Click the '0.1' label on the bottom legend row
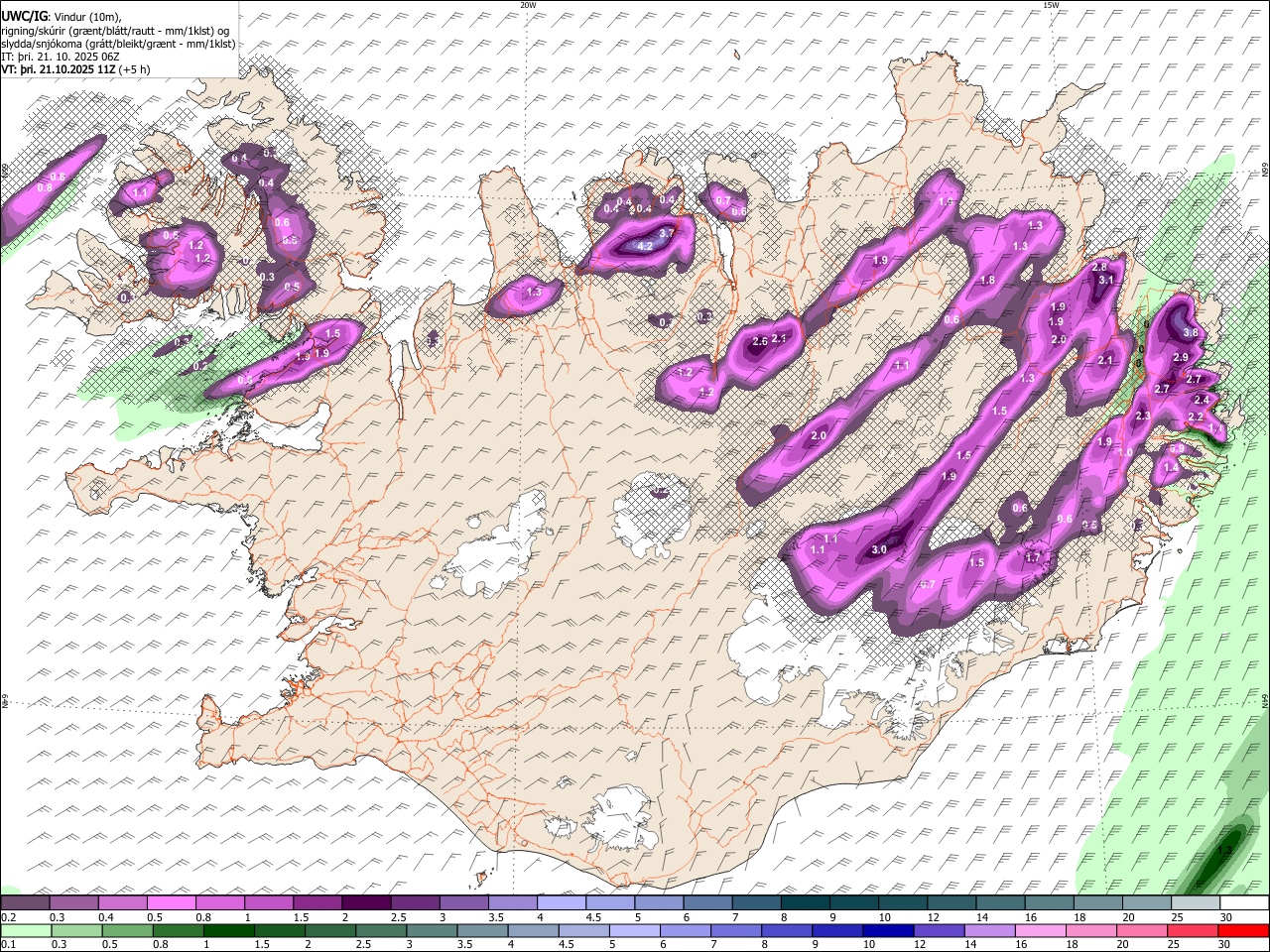The image size is (1270, 952). pyautogui.click(x=8, y=945)
